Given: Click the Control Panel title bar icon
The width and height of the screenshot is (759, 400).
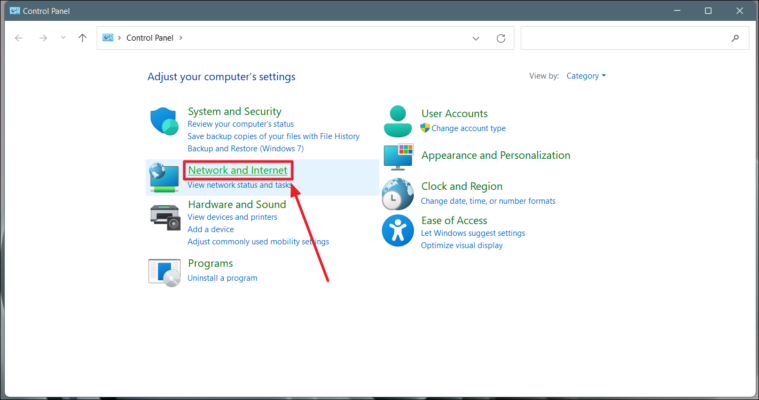Looking at the screenshot, I should [x=15, y=11].
